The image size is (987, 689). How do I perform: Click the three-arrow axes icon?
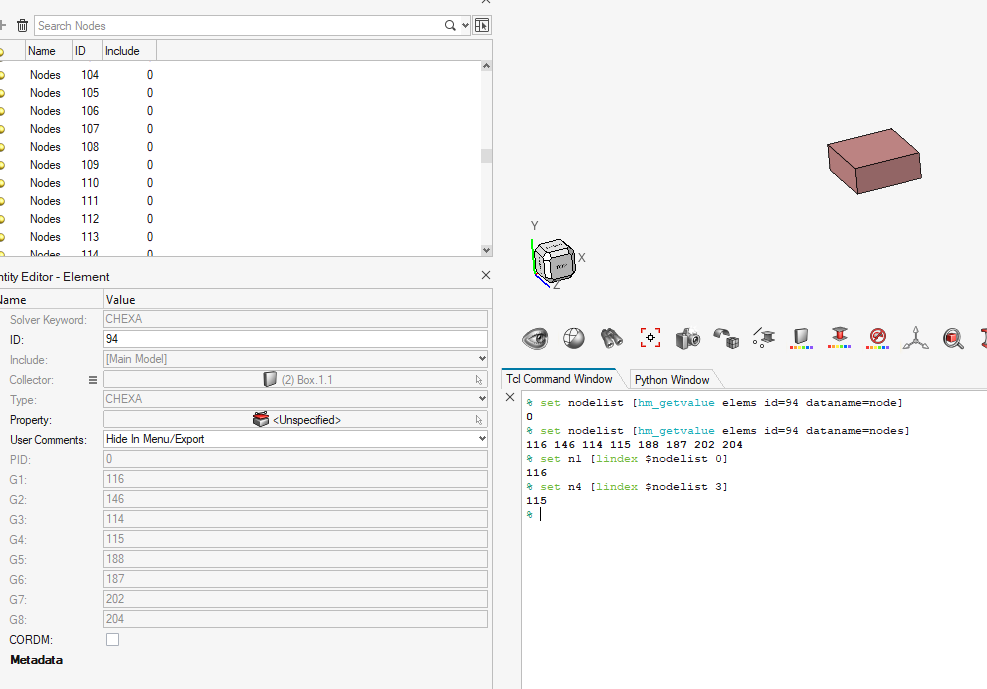(915, 339)
